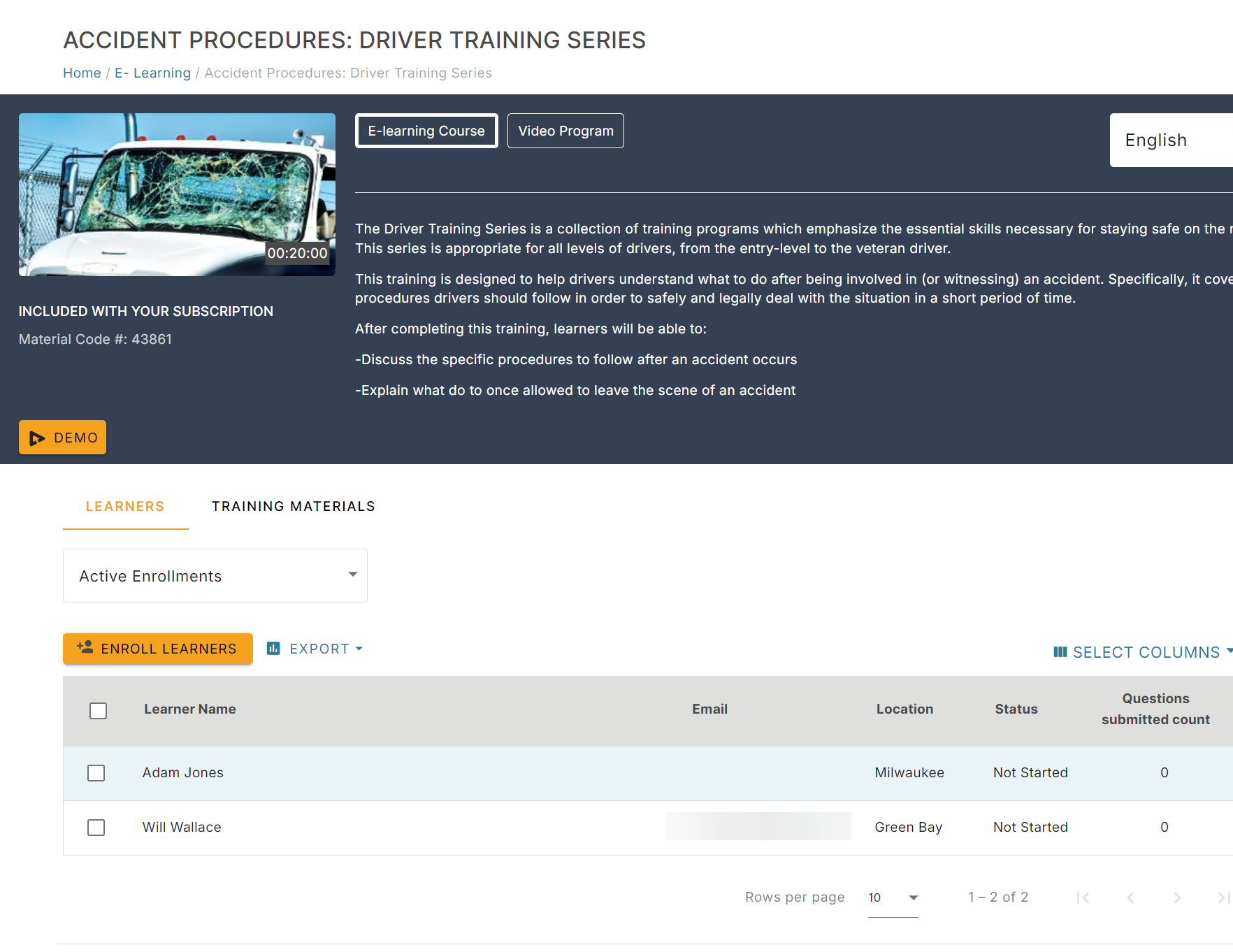Viewport: 1233px width, 952px height.
Task: Click learner name Will Wallace
Action: pyautogui.click(x=182, y=827)
